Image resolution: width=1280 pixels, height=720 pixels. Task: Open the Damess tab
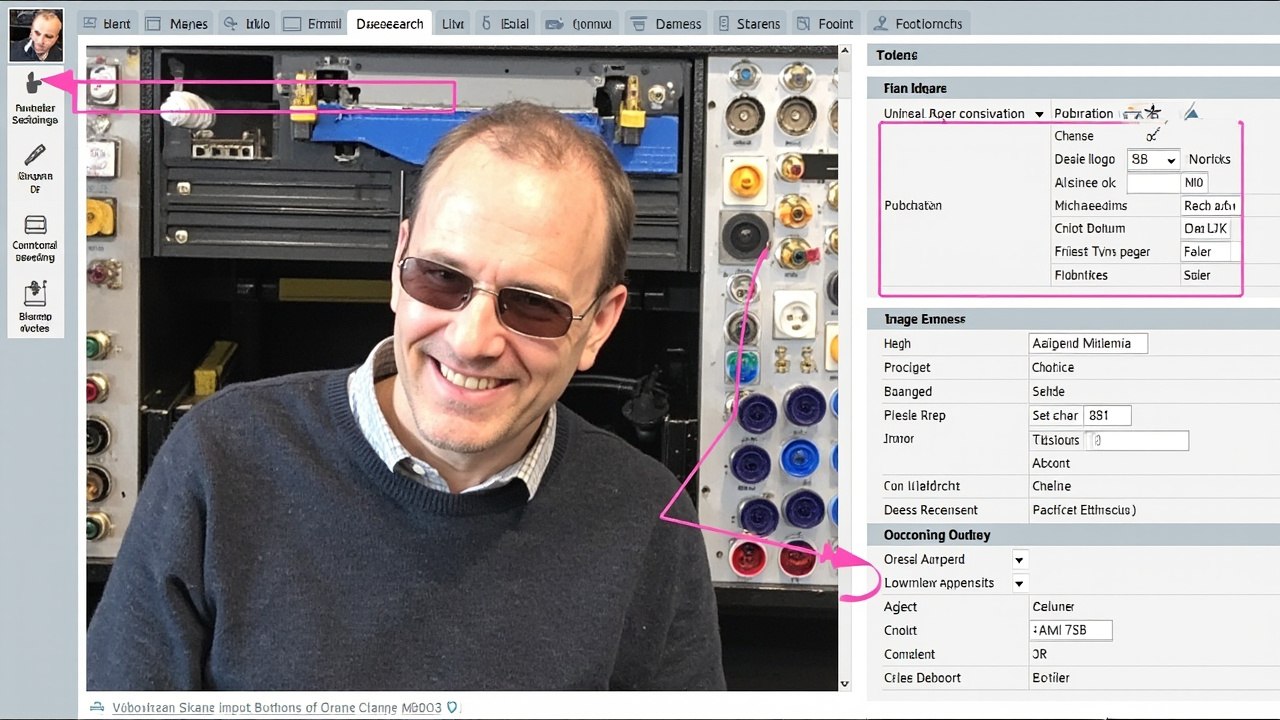tap(669, 24)
